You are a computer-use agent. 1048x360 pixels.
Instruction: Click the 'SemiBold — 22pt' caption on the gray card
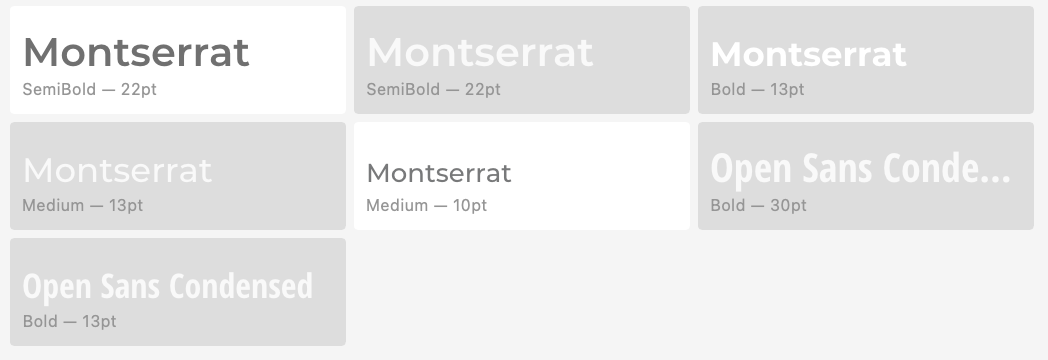433,89
